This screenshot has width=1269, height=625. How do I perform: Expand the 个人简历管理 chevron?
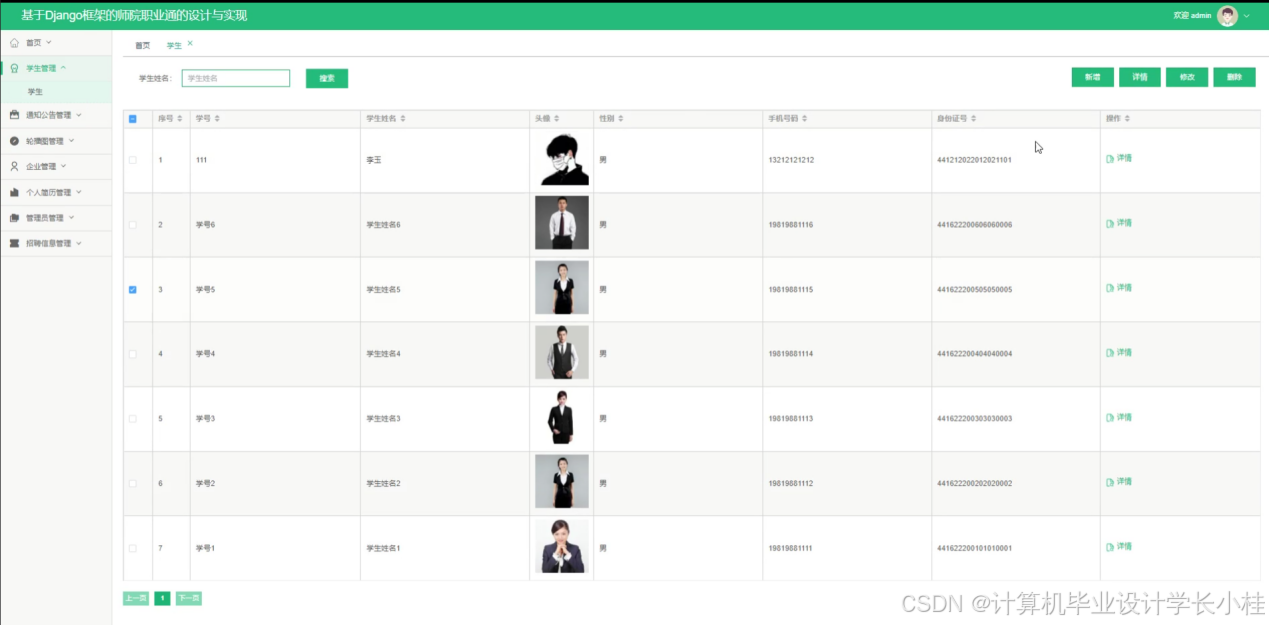(x=79, y=192)
